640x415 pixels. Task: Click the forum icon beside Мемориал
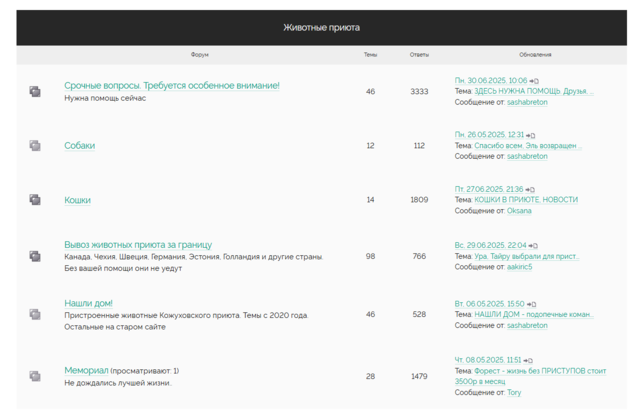tap(35, 376)
